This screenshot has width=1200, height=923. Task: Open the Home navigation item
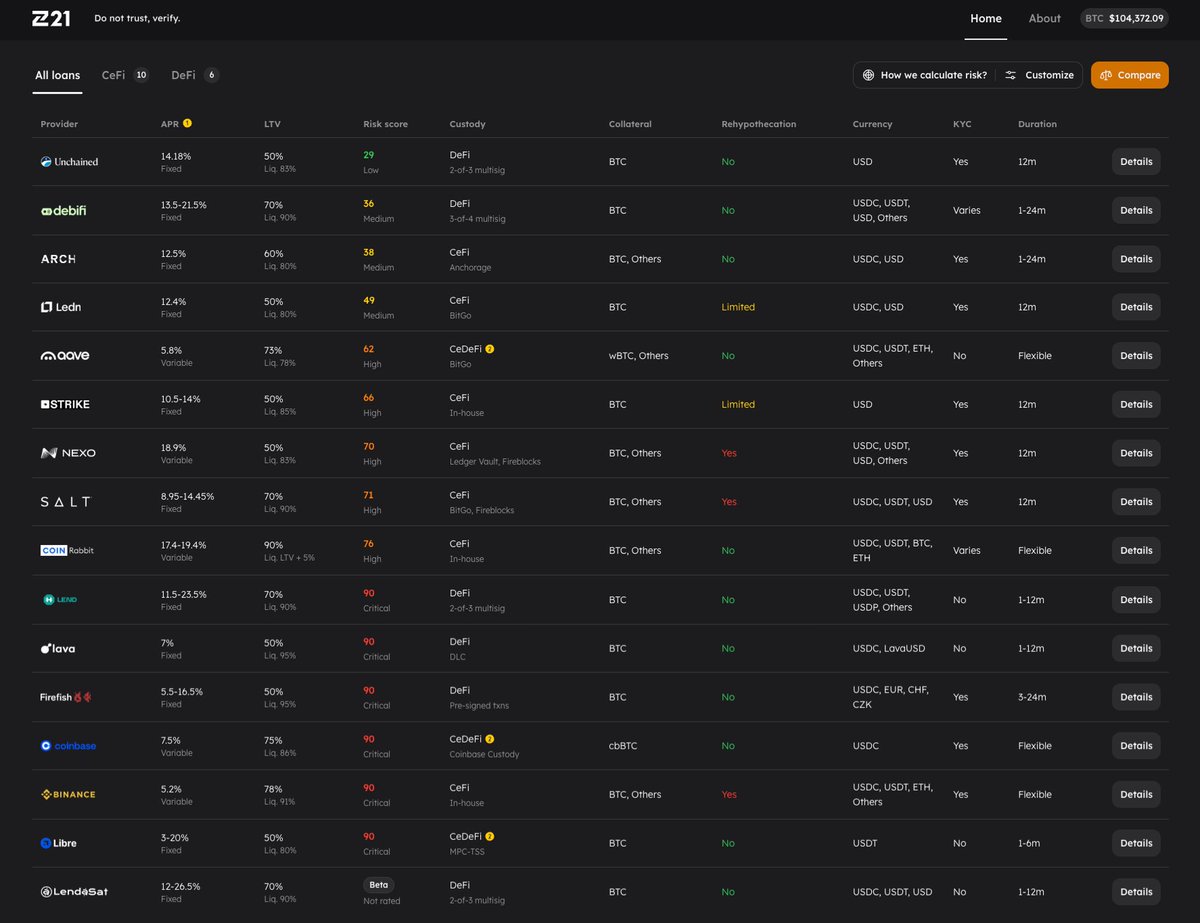point(986,18)
